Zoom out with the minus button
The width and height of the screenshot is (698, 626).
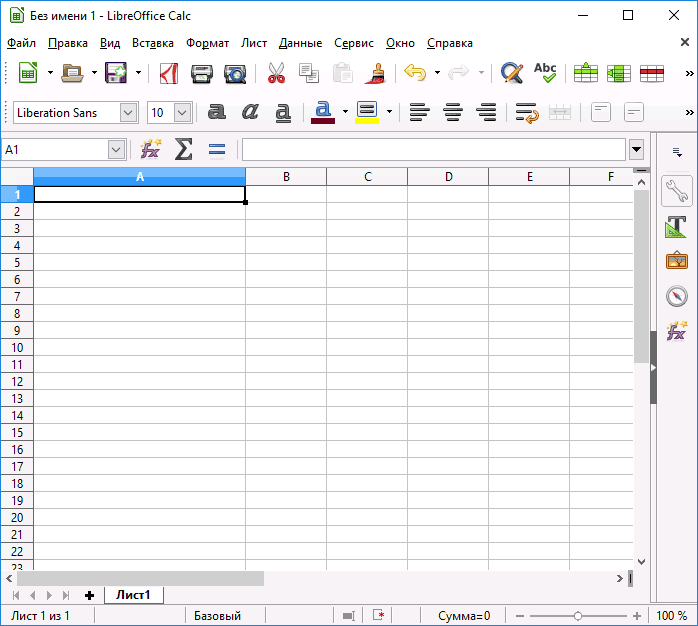pos(520,616)
